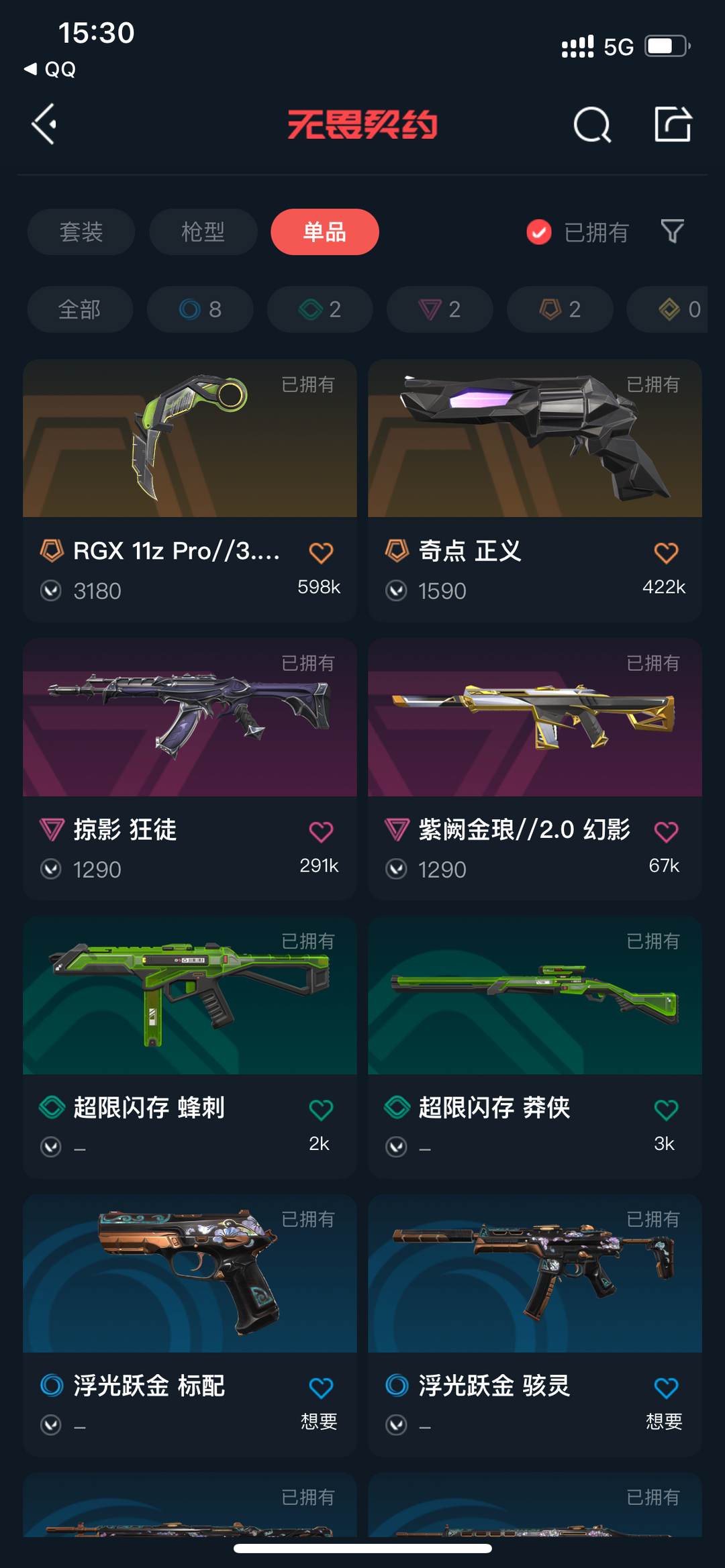Toggle heart on 奇点 正义

pyautogui.click(x=666, y=553)
